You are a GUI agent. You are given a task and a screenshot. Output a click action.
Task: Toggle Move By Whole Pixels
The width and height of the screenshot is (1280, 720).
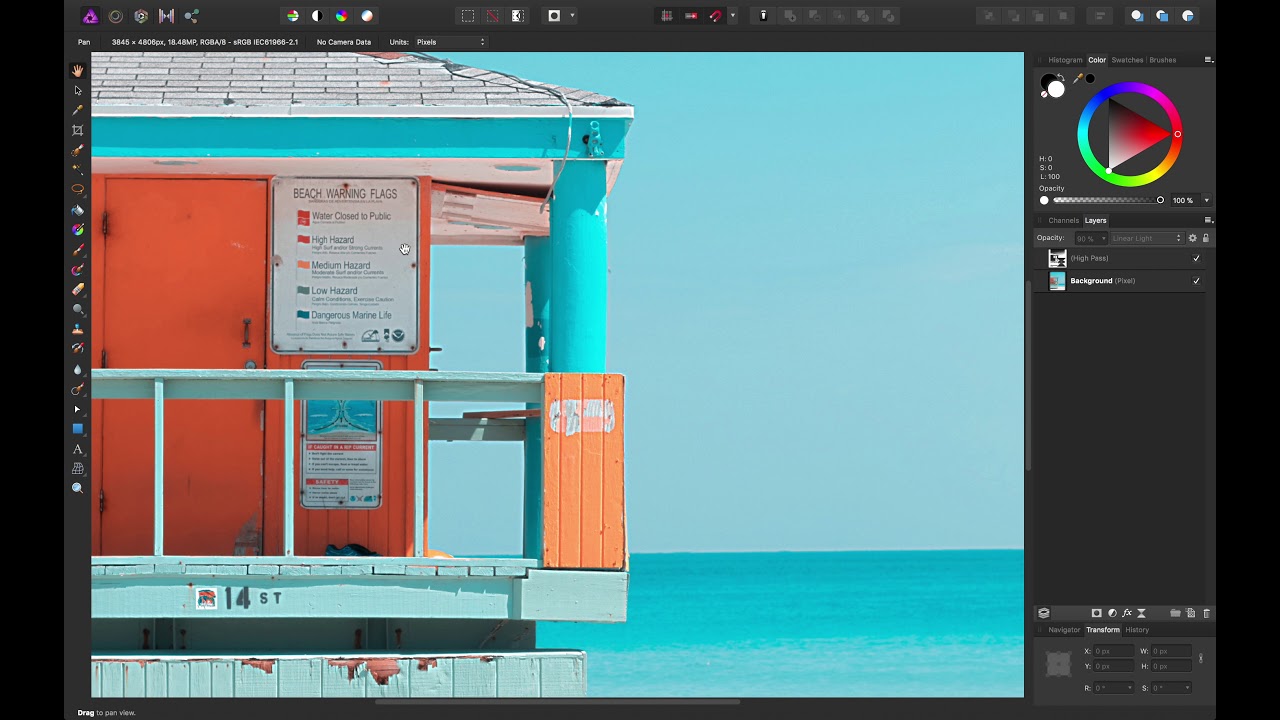point(691,16)
